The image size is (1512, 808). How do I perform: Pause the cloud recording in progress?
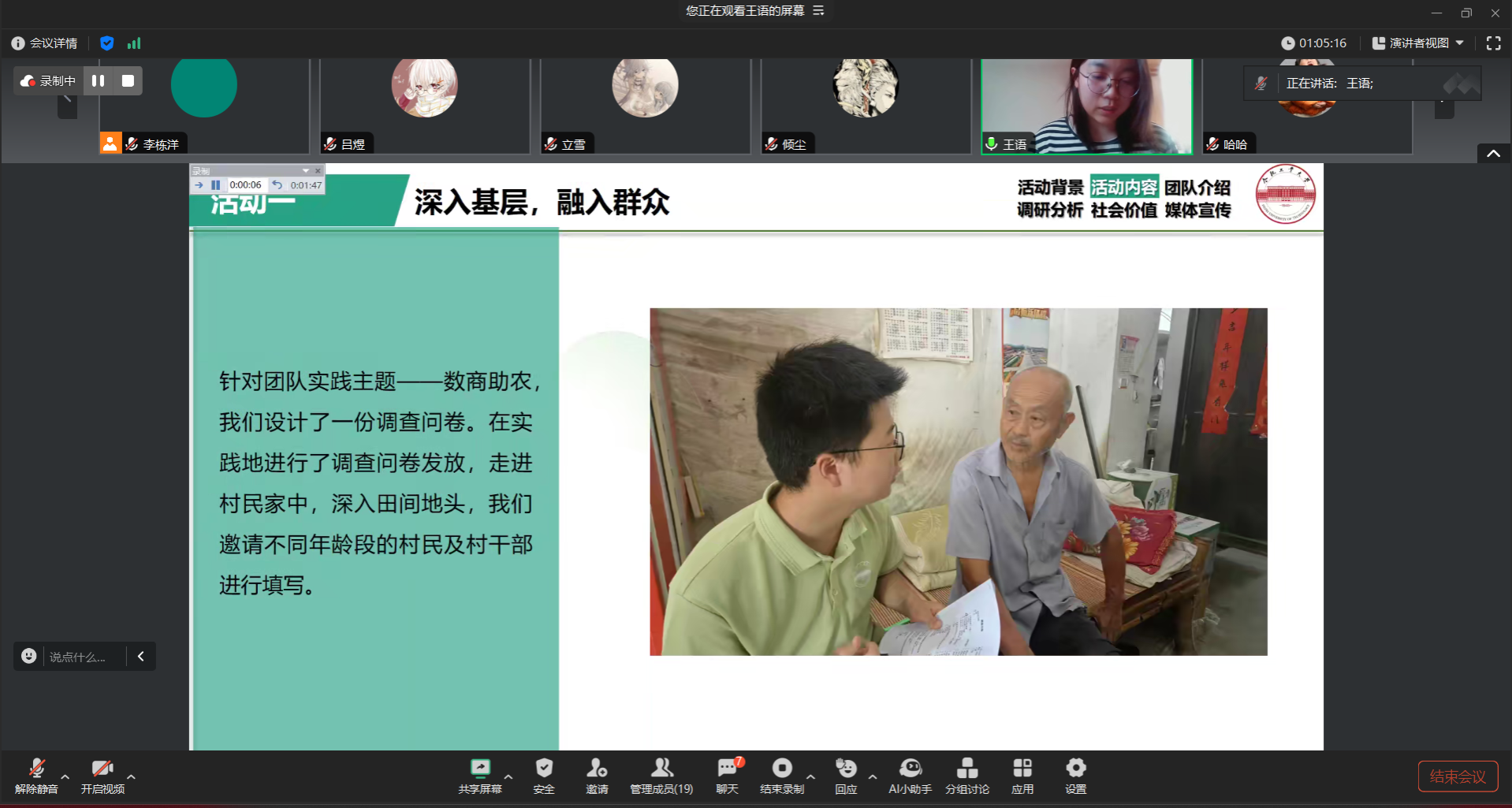pos(99,80)
